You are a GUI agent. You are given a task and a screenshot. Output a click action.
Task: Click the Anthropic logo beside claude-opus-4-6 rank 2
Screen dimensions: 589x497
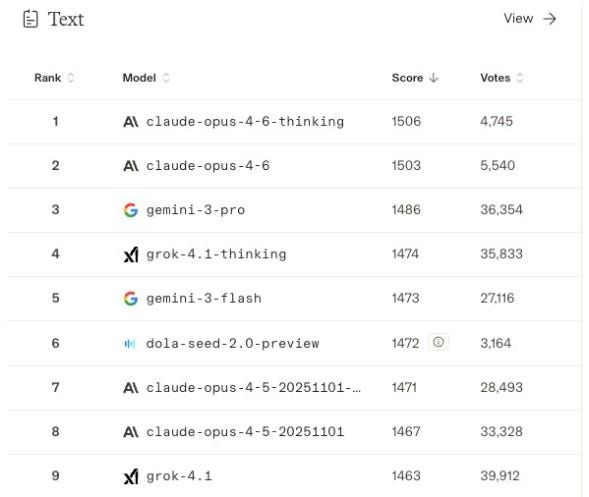pyautogui.click(x=131, y=166)
